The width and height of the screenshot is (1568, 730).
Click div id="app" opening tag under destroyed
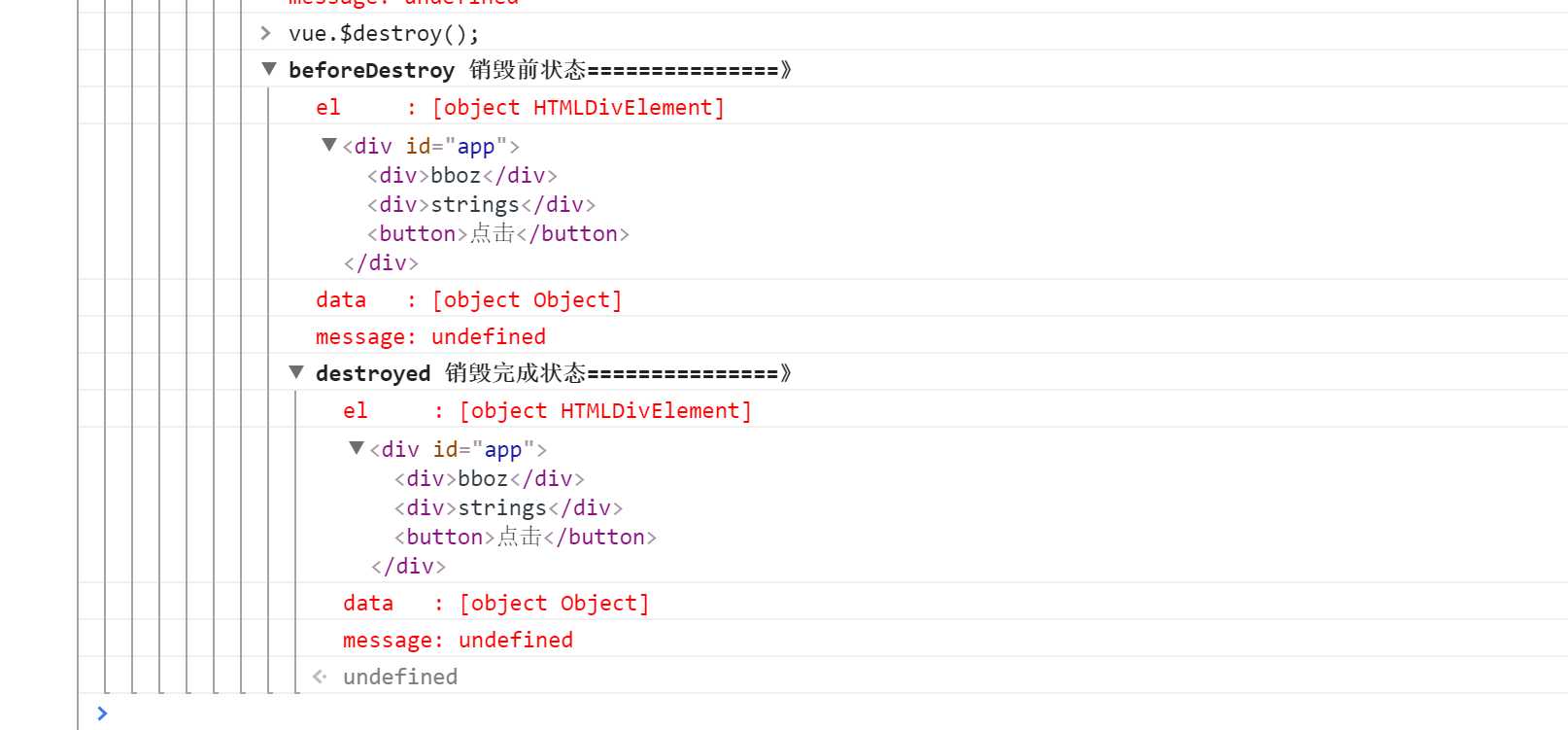coord(458,449)
